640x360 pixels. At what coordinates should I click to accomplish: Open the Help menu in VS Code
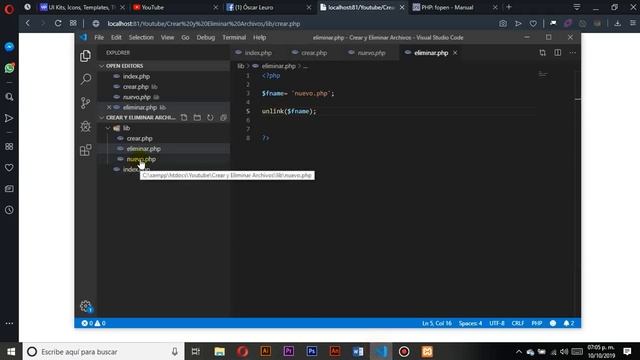click(260, 37)
